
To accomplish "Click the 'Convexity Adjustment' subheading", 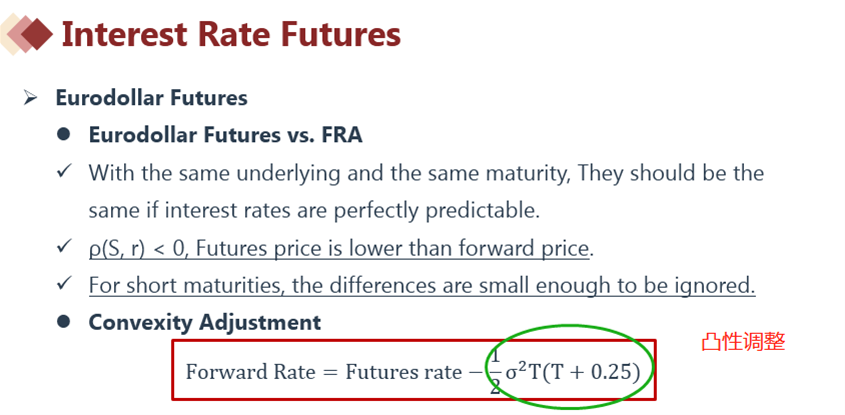I will [205, 322].
